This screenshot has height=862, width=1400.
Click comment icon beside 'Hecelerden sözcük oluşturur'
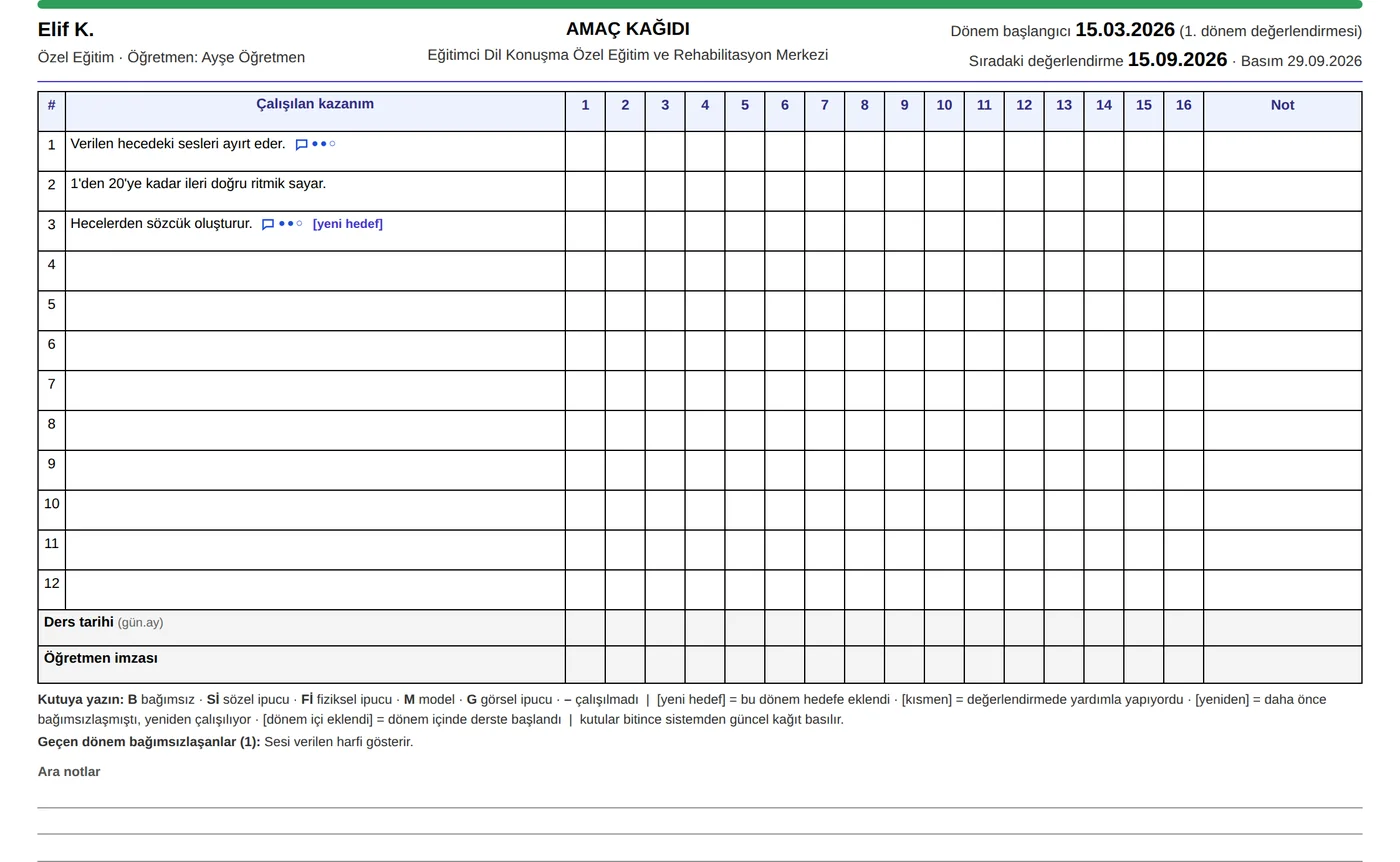pos(267,225)
